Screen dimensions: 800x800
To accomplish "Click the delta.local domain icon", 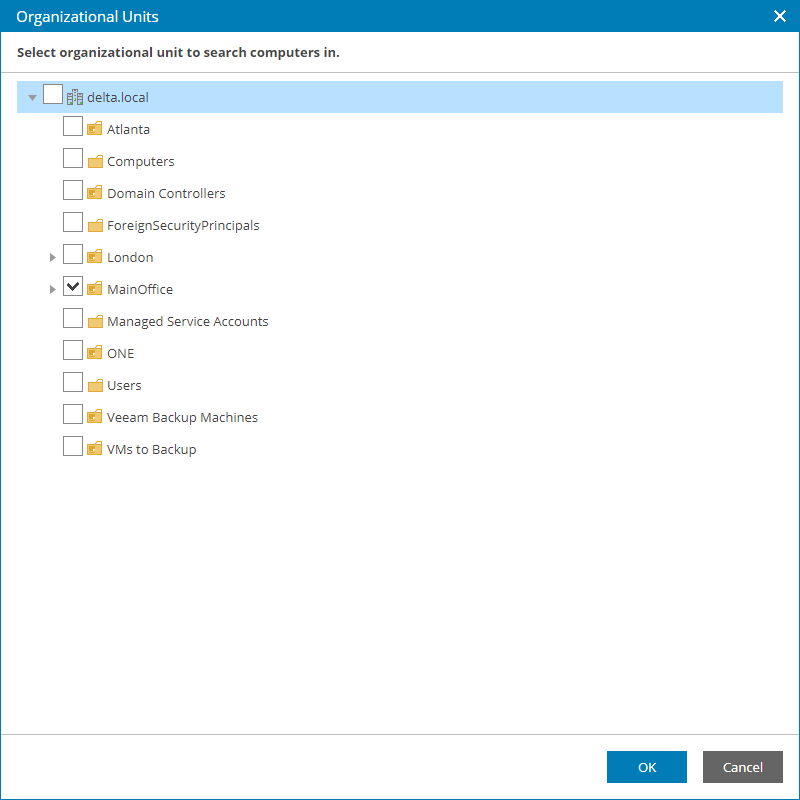I will [x=74, y=96].
